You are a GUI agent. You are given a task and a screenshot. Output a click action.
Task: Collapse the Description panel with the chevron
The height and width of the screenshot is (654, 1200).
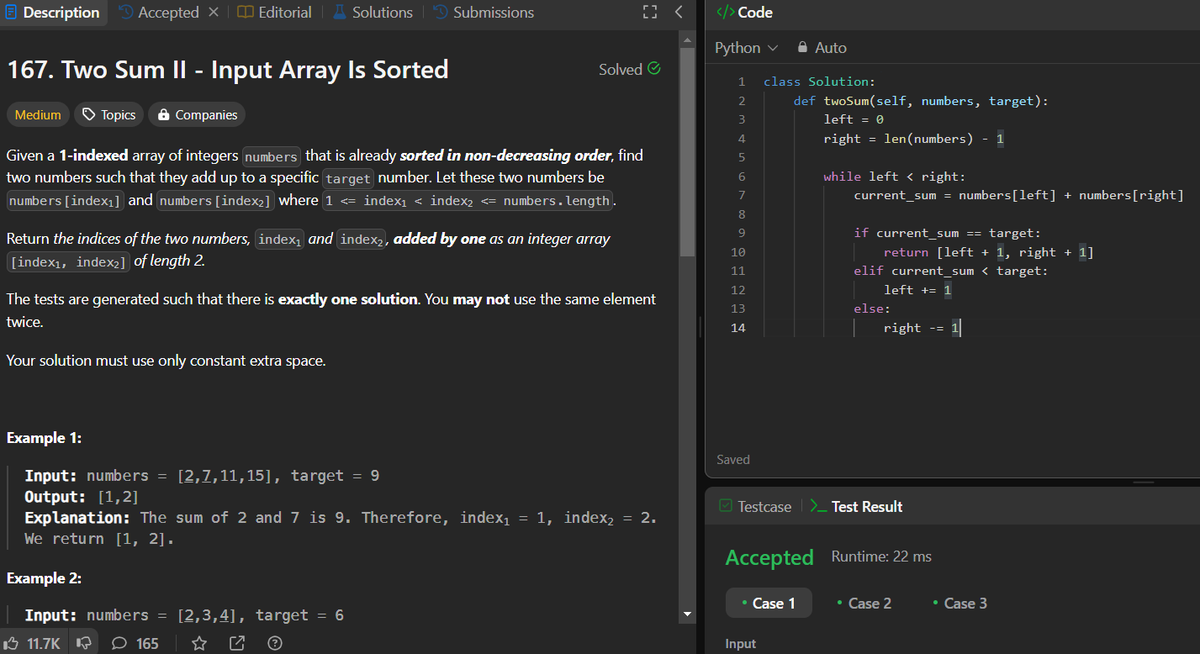coord(676,12)
